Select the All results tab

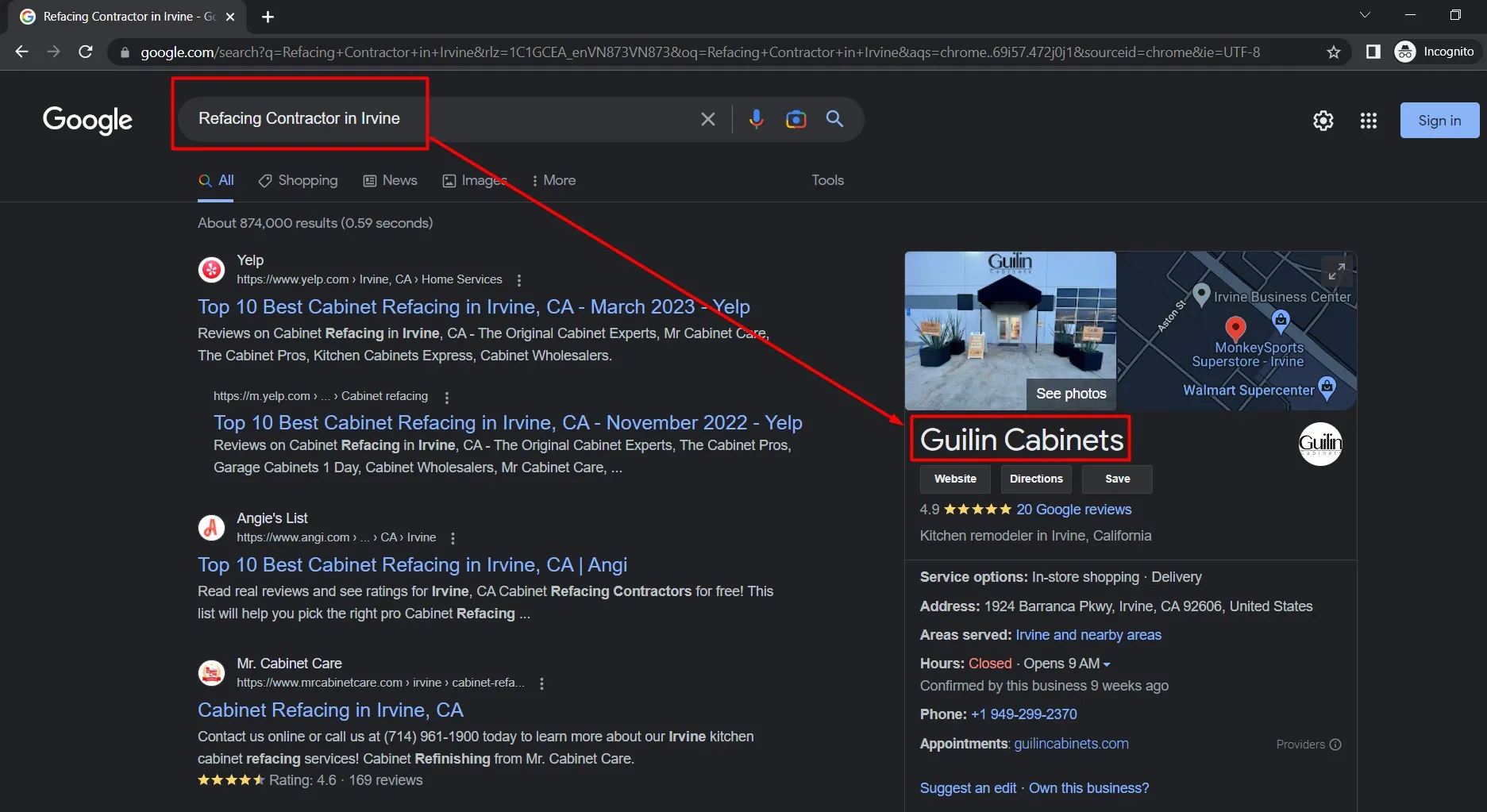[216, 180]
